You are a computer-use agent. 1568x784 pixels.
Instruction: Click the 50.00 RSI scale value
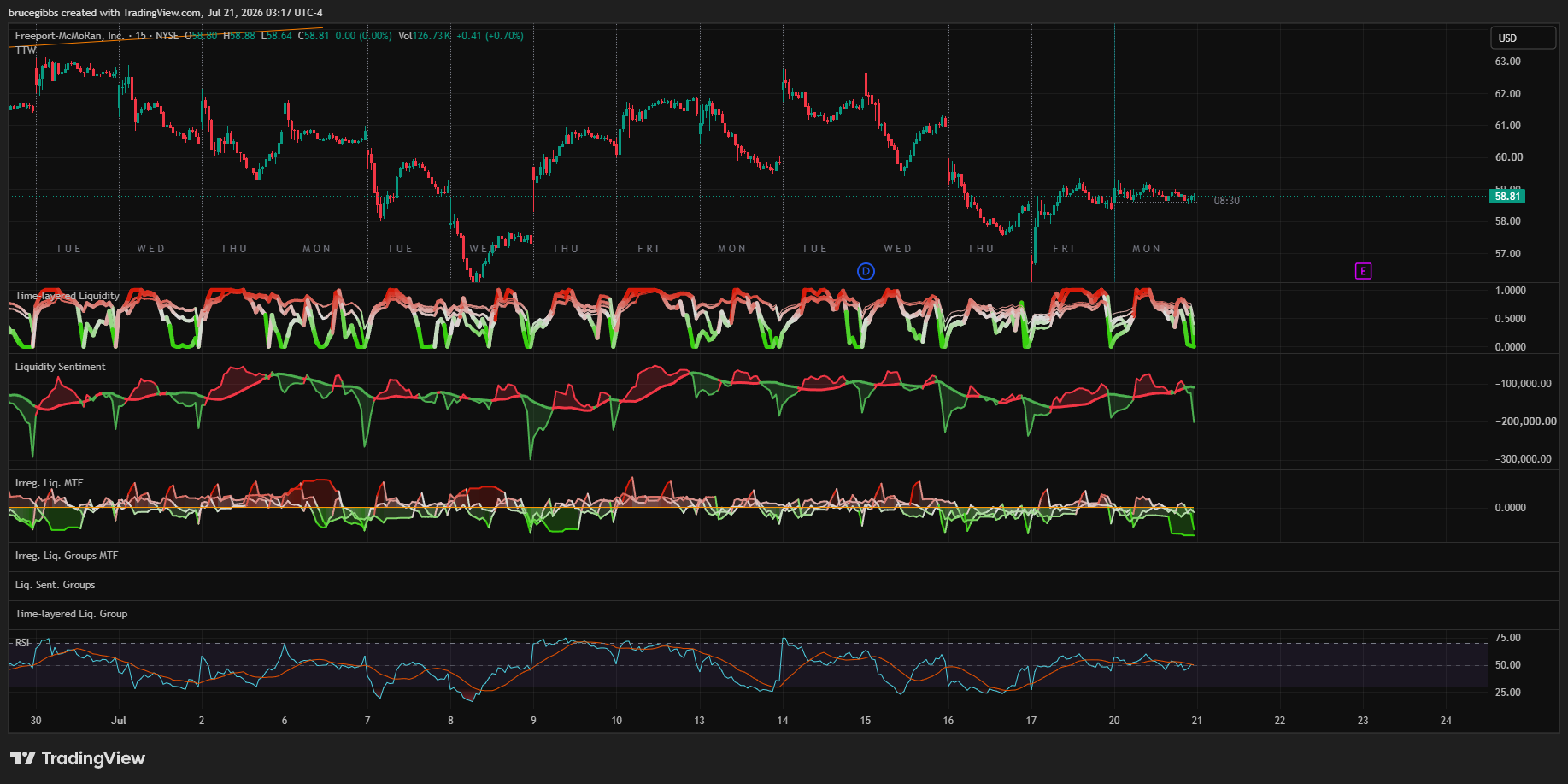1507,665
